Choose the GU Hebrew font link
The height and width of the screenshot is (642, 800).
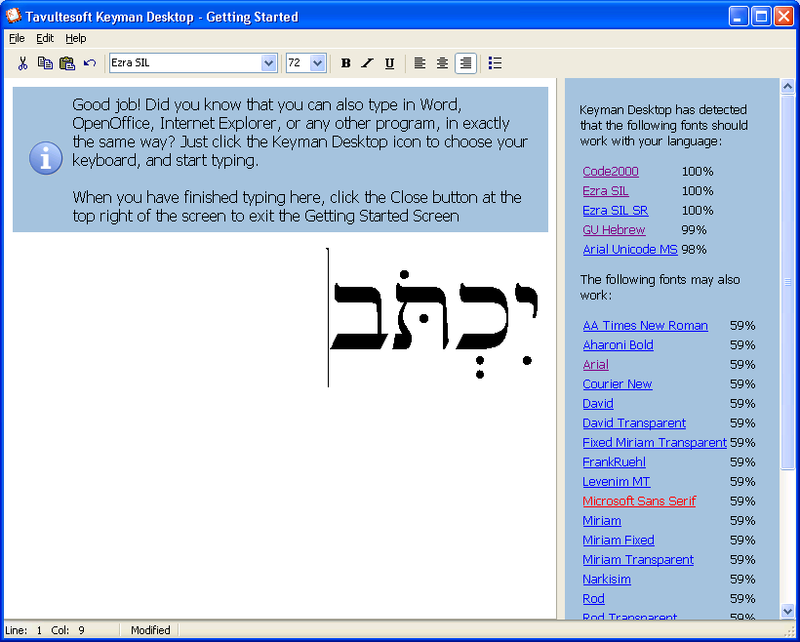click(614, 230)
